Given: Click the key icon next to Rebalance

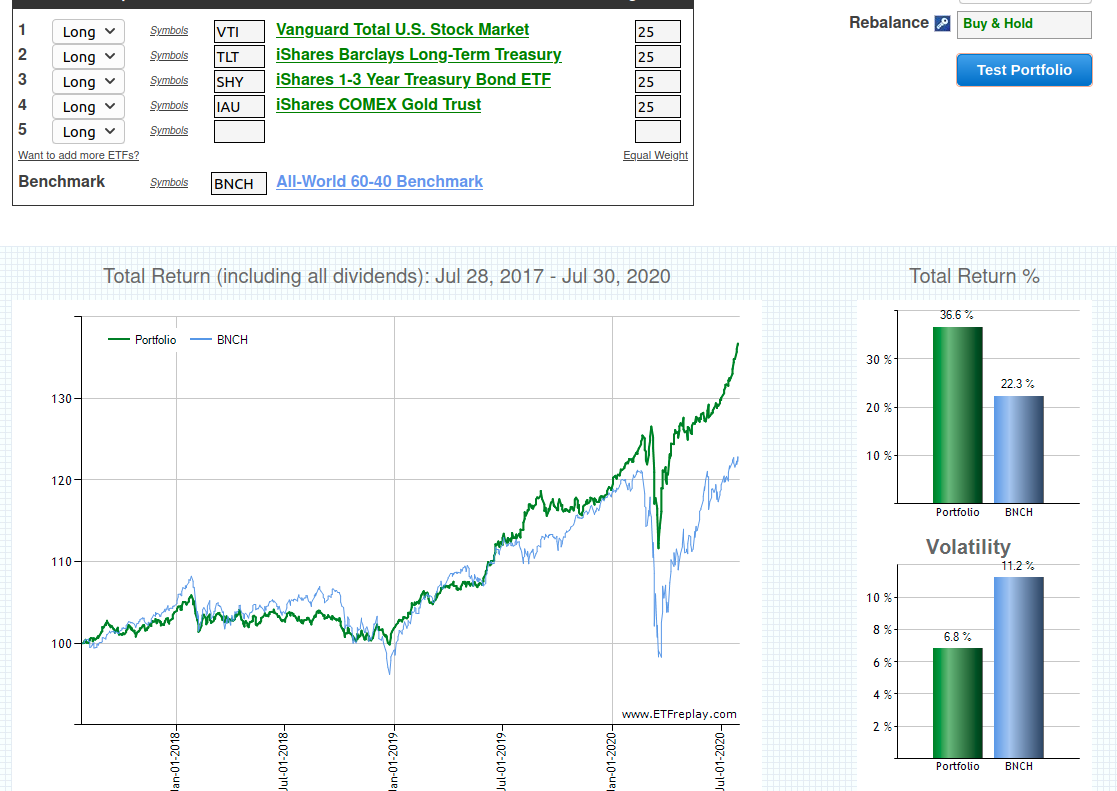Looking at the screenshot, I should coord(942,23).
